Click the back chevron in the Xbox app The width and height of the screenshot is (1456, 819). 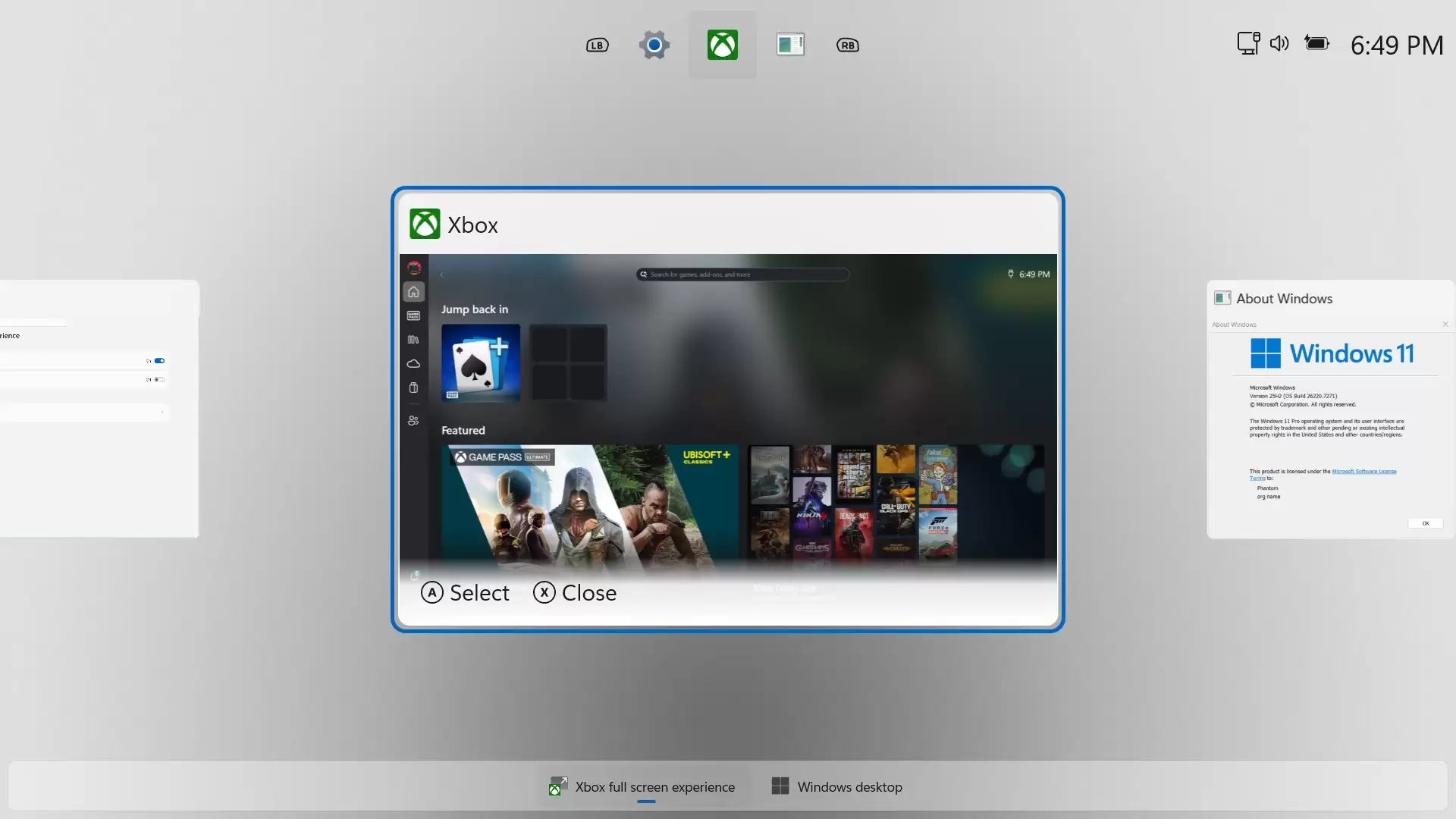tap(441, 275)
